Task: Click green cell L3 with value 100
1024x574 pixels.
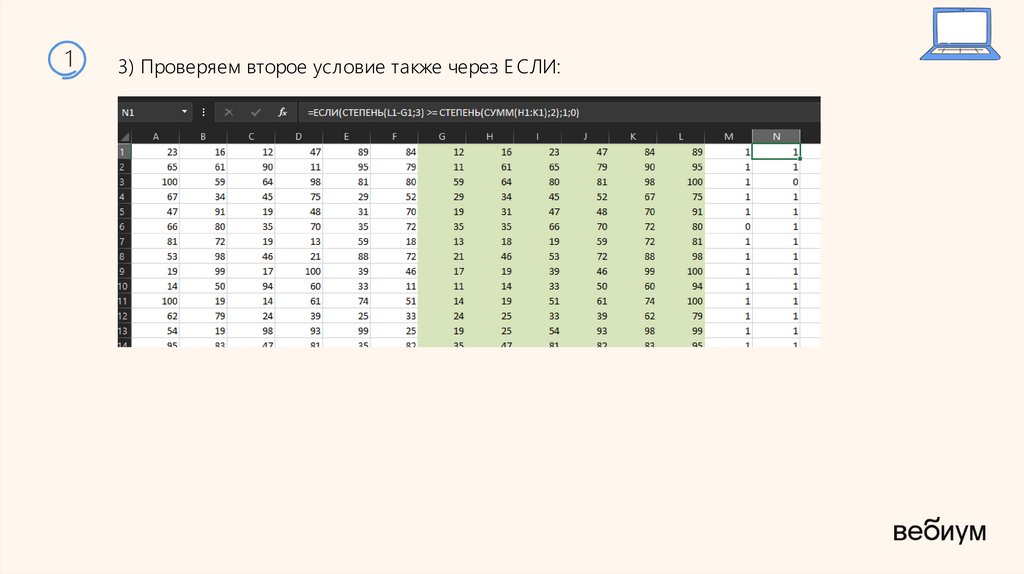Action: (x=680, y=182)
